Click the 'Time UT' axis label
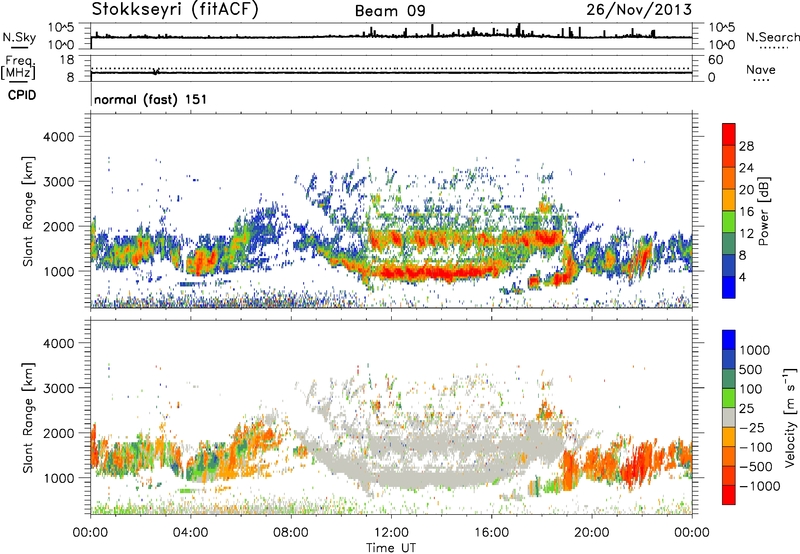This screenshot has width=800, height=554. [x=391, y=548]
